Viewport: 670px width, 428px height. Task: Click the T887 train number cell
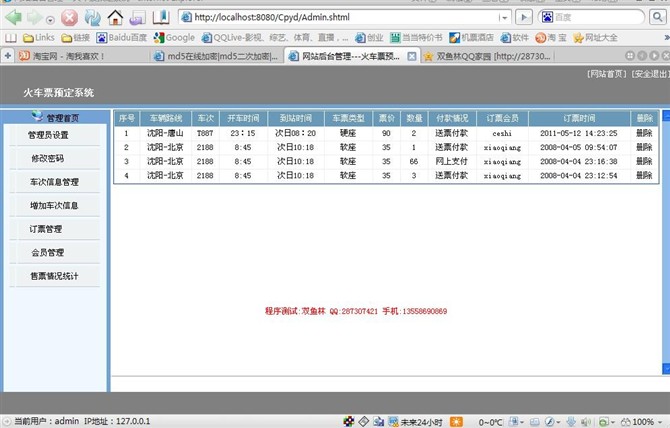tap(205, 133)
